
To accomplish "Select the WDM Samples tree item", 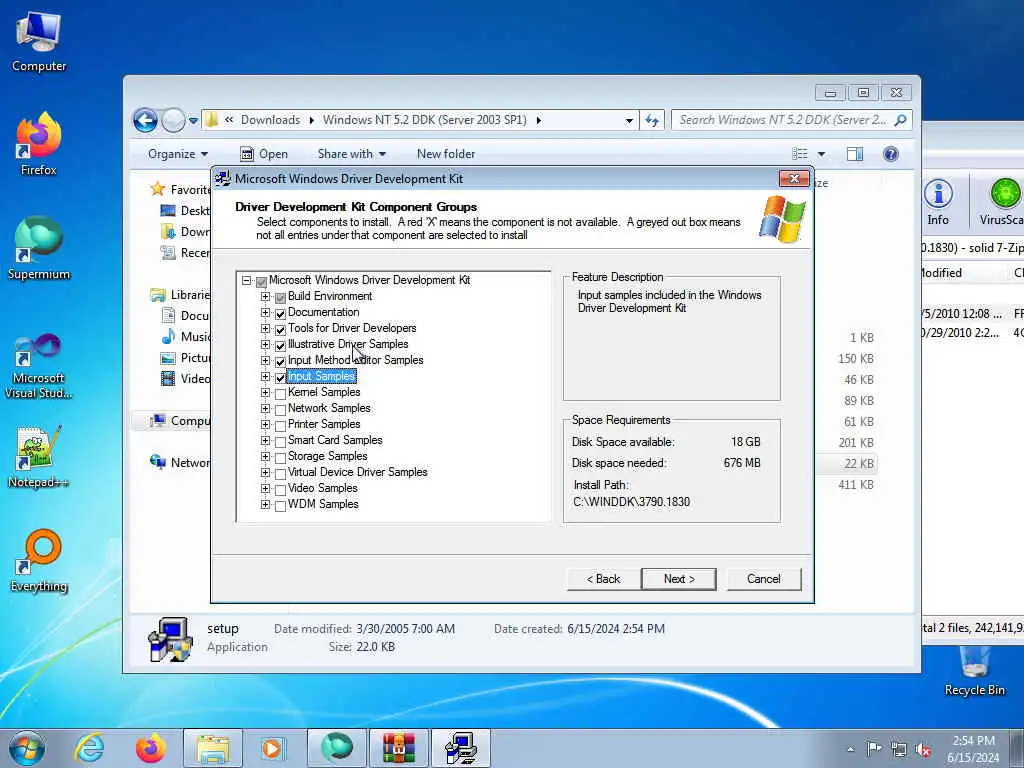I will tap(323, 504).
